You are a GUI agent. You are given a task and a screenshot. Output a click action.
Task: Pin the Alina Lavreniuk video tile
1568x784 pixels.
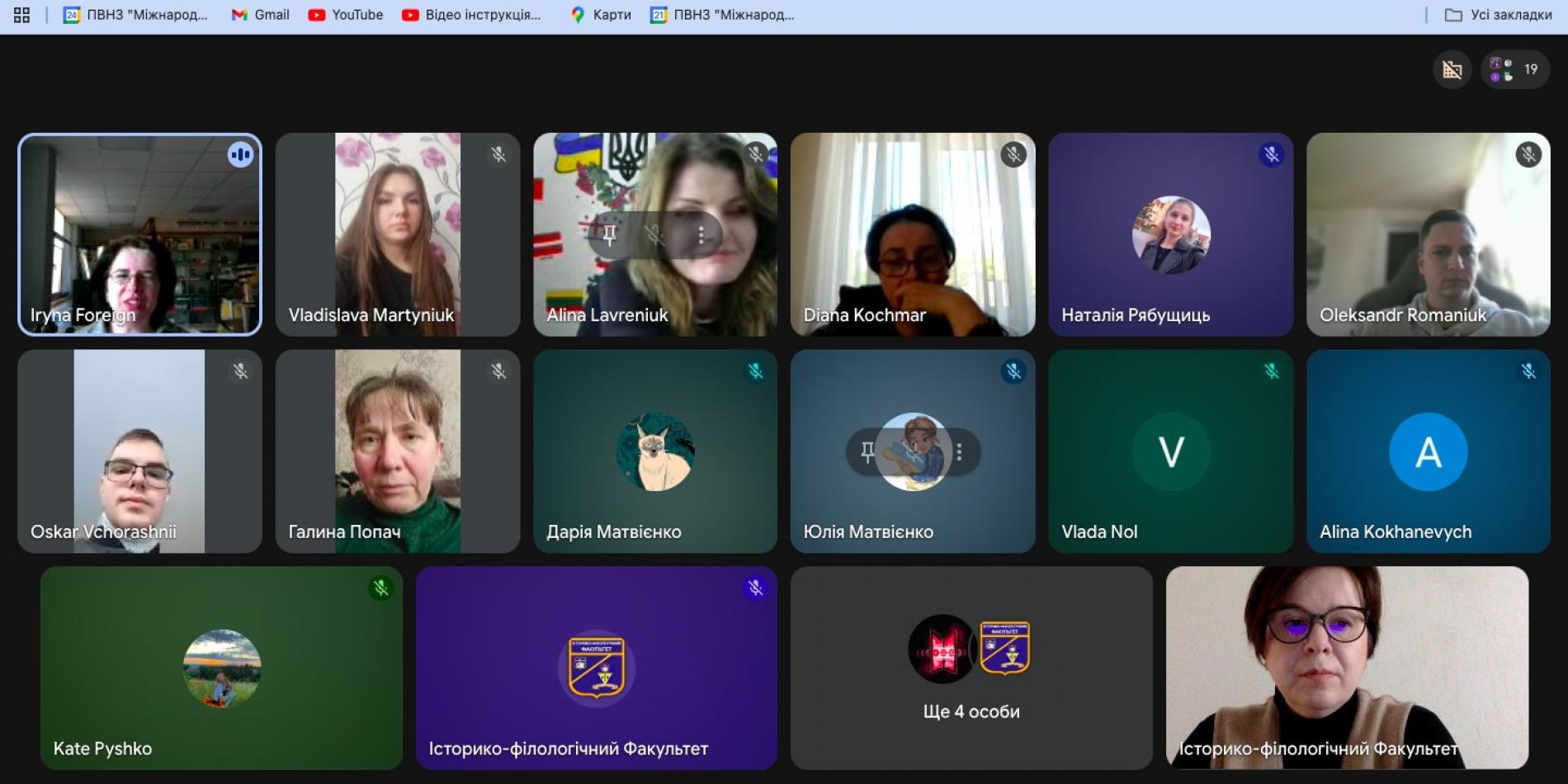(x=610, y=236)
